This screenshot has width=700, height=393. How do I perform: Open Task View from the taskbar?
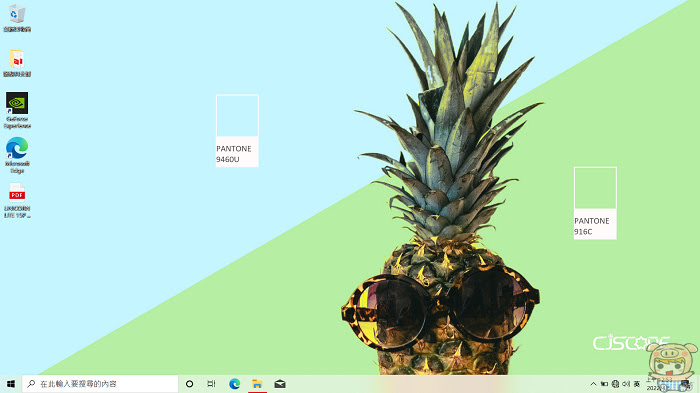[x=211, y=384]
